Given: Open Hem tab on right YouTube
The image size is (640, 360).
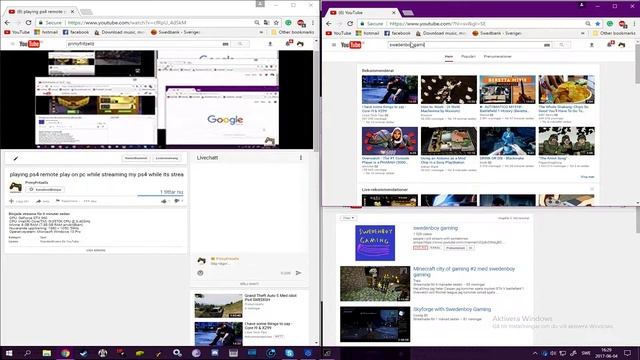Looking at the screenshot, I should coord(449,57).
